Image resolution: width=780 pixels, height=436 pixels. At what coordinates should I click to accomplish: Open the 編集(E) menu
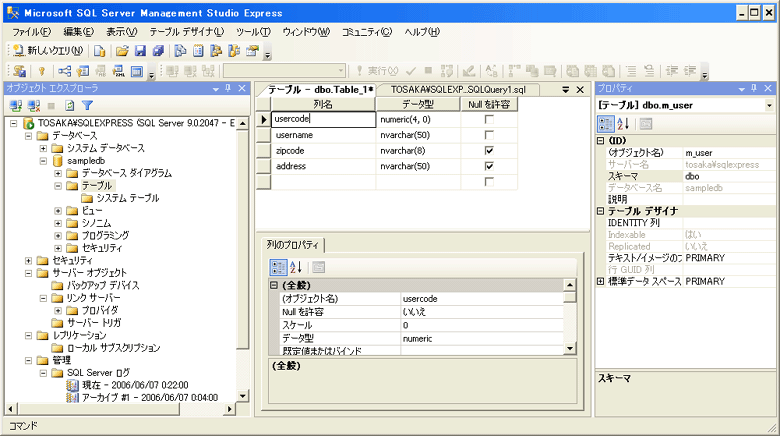pyautogui.click(x=79, y=32)
